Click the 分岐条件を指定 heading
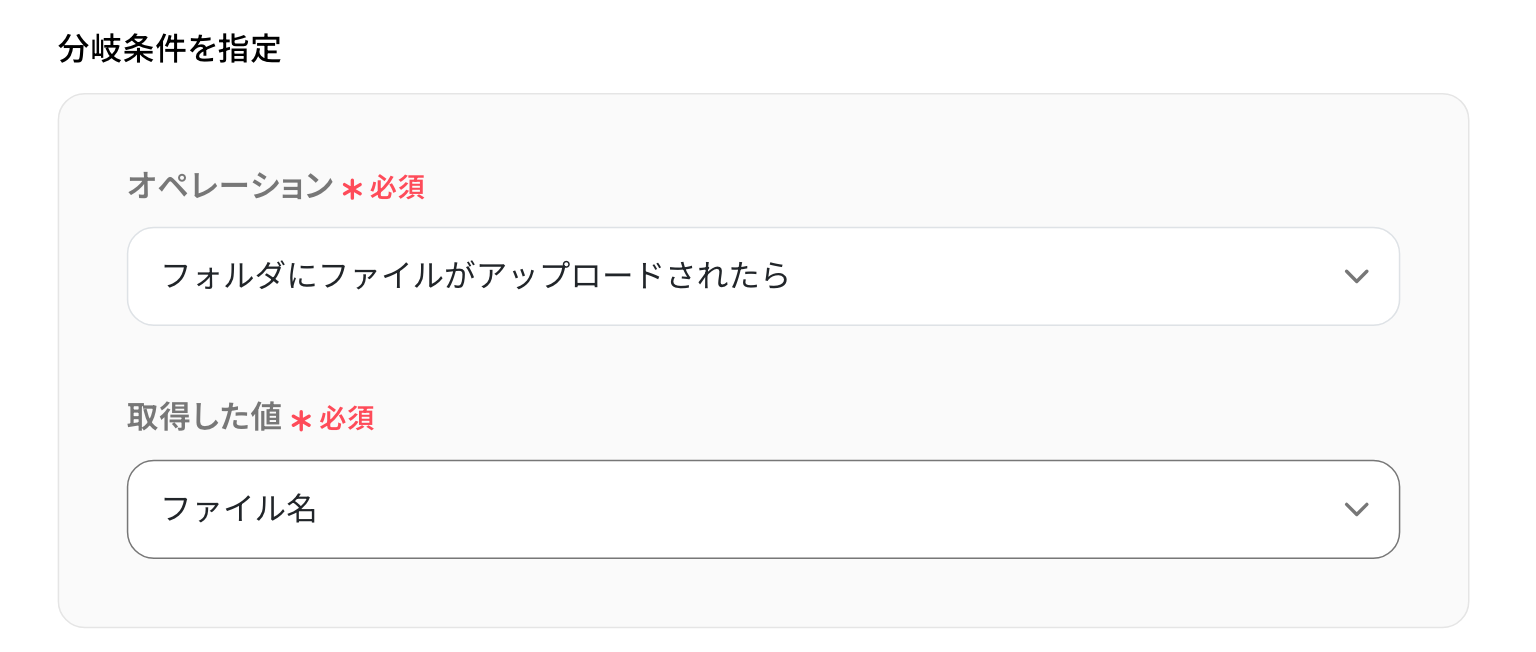Viewport: 1536px width, 652px height. [170, 50]
